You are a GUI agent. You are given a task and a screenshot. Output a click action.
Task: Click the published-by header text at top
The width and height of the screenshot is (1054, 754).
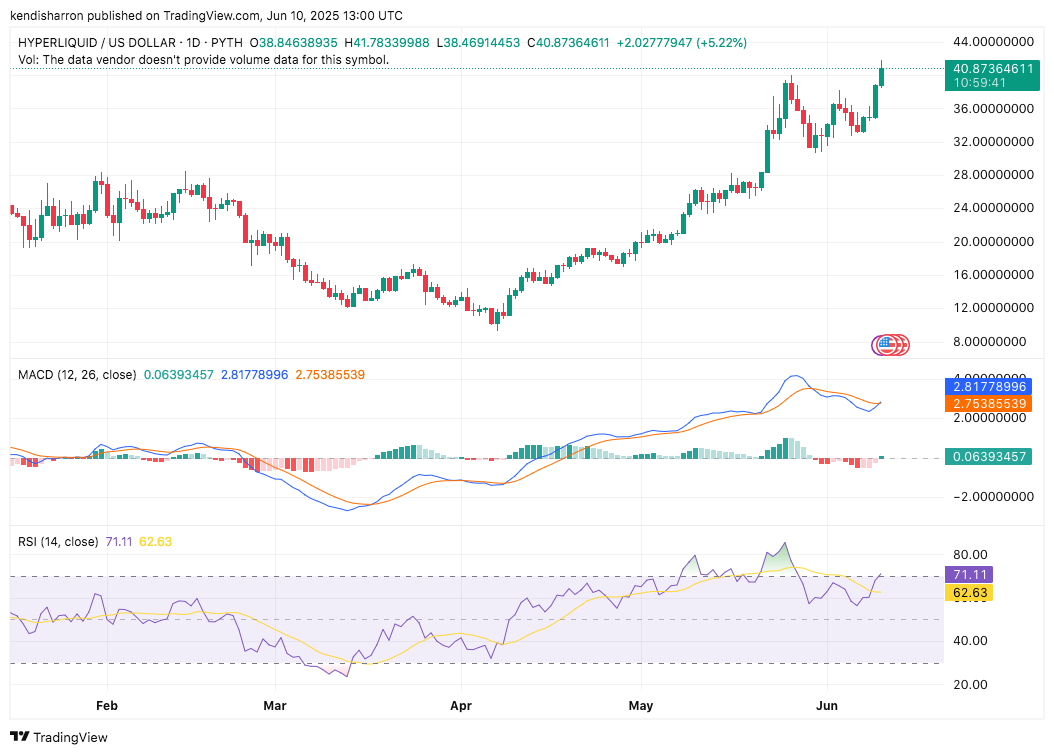[x=206, y=15]
